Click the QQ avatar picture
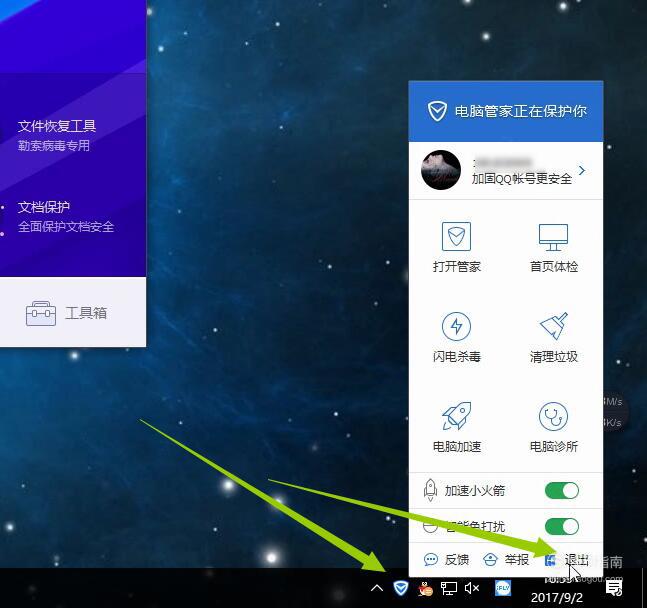647x608 pixels. click(x=441, y=170)
